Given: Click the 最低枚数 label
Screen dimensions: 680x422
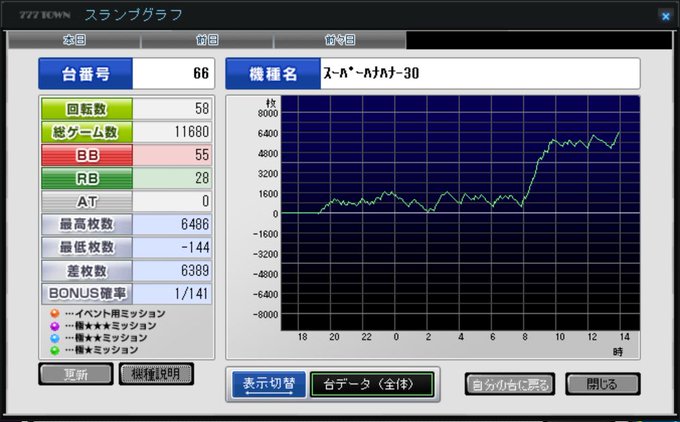Looking at the screenshot, I should click(87, 248).
